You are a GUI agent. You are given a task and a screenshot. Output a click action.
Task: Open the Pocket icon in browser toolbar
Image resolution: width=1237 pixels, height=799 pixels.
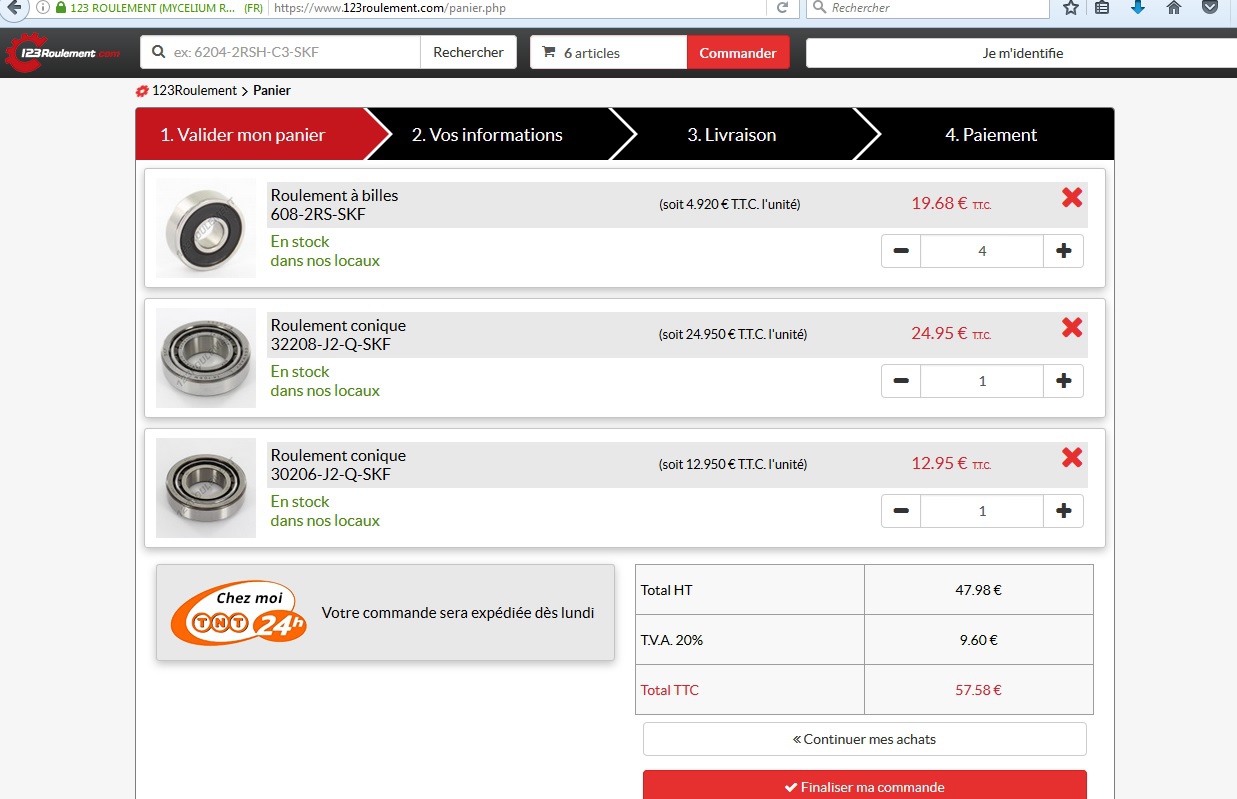click(1210, 8)
